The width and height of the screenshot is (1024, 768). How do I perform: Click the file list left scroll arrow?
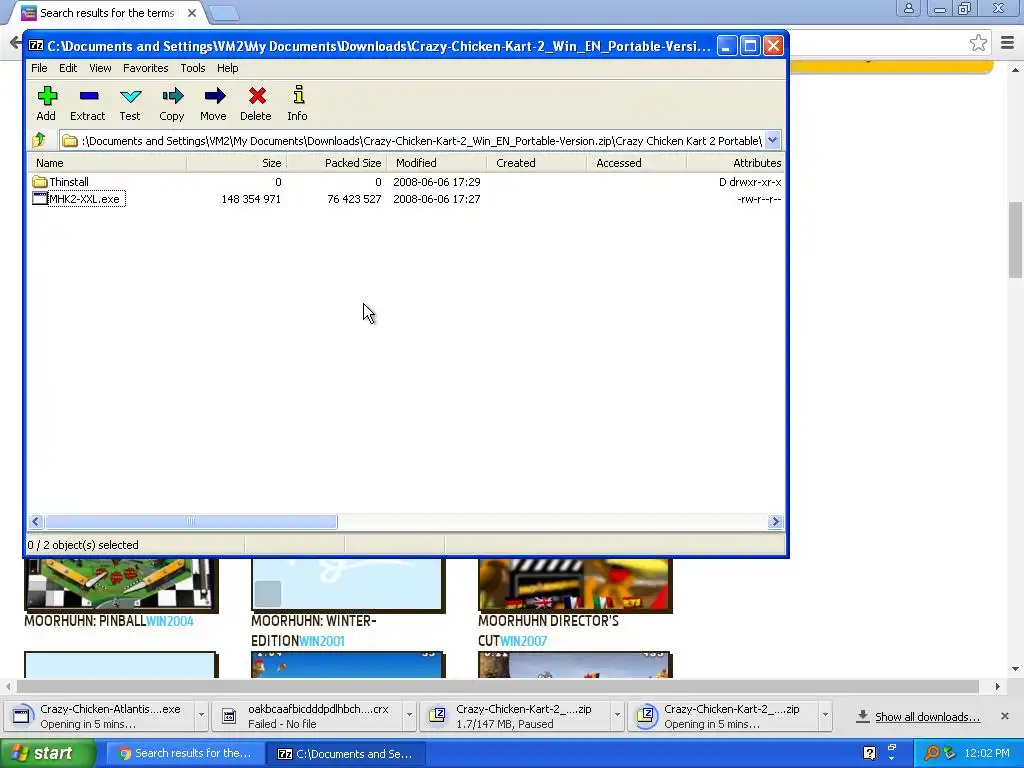pyautogui.click(x=36, y=521)
